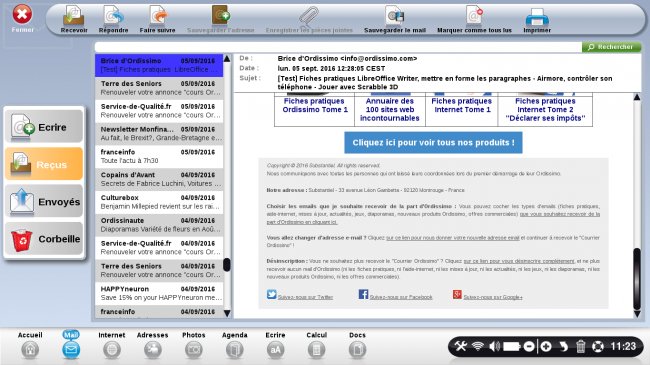Open Docs from the dock
The image size is (650, 365).
[357, 345]
